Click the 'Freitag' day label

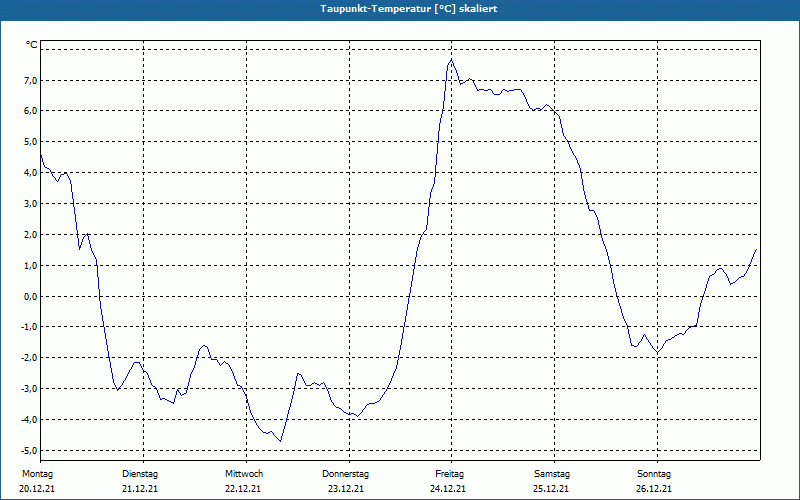point(449,474)
